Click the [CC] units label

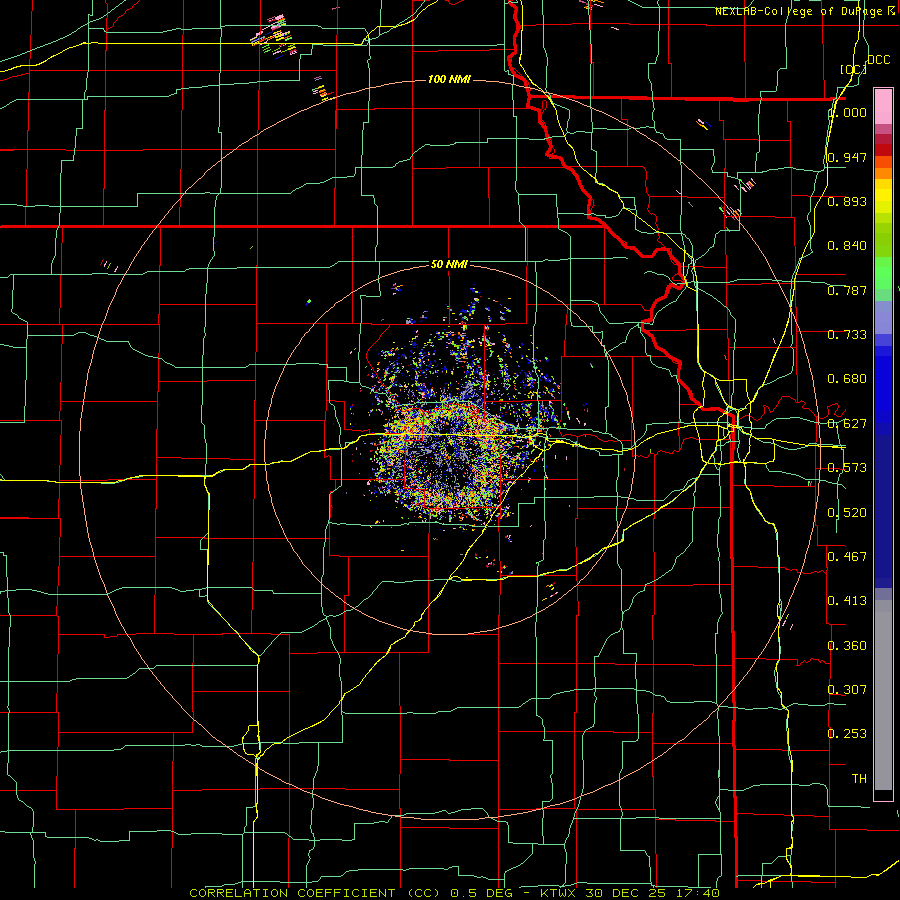(x=853, y=69)
